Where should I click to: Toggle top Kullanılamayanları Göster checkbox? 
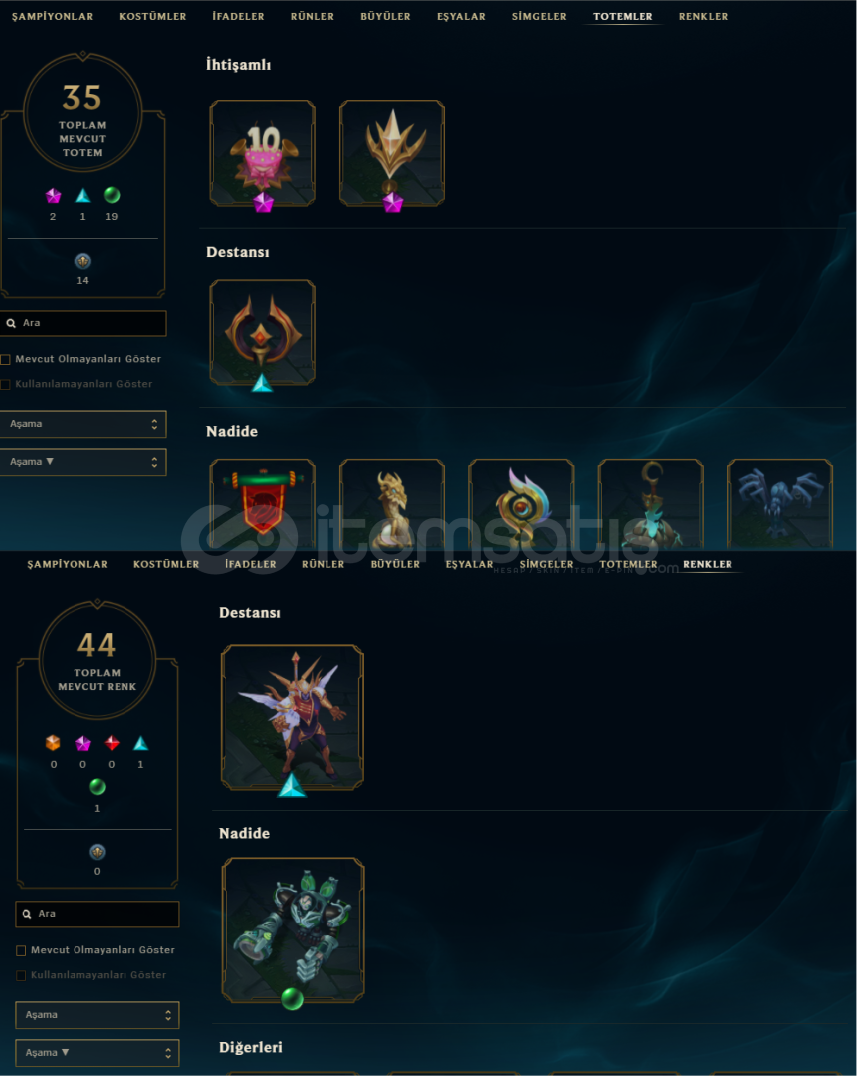6,384
